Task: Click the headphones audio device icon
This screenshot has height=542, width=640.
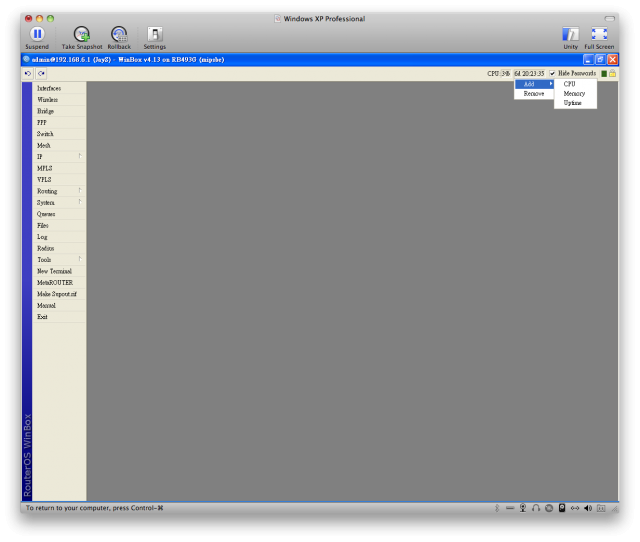Action: point(536,508)
